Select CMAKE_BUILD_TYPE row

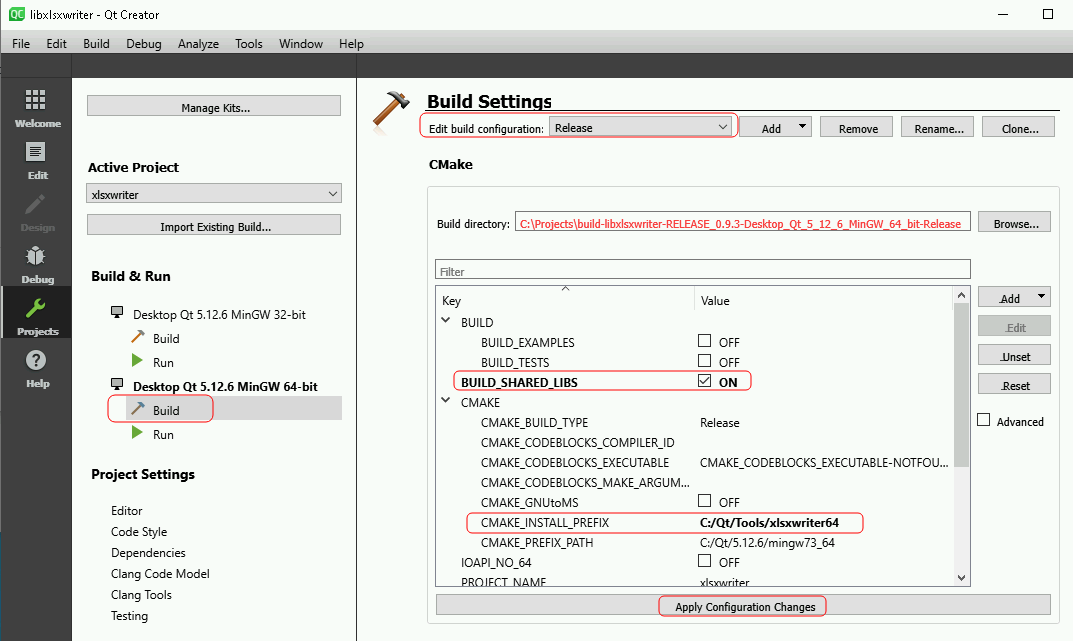695,423
